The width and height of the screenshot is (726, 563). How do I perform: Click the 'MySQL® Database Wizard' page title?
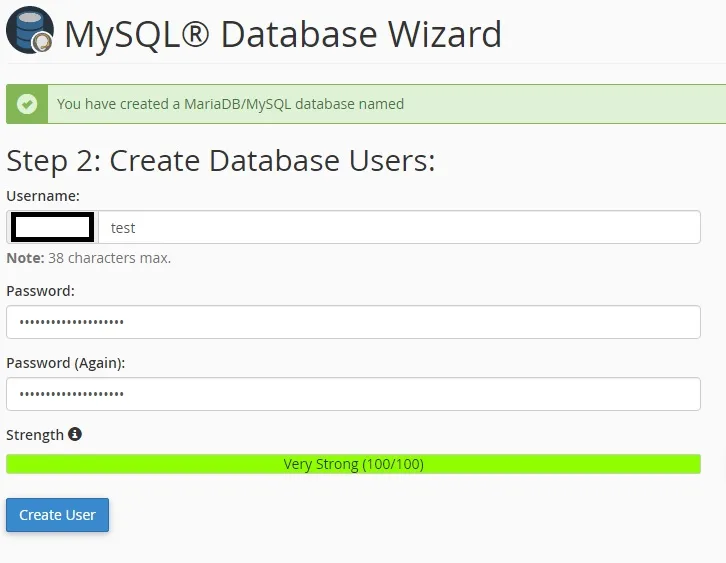tap(283, 34)
